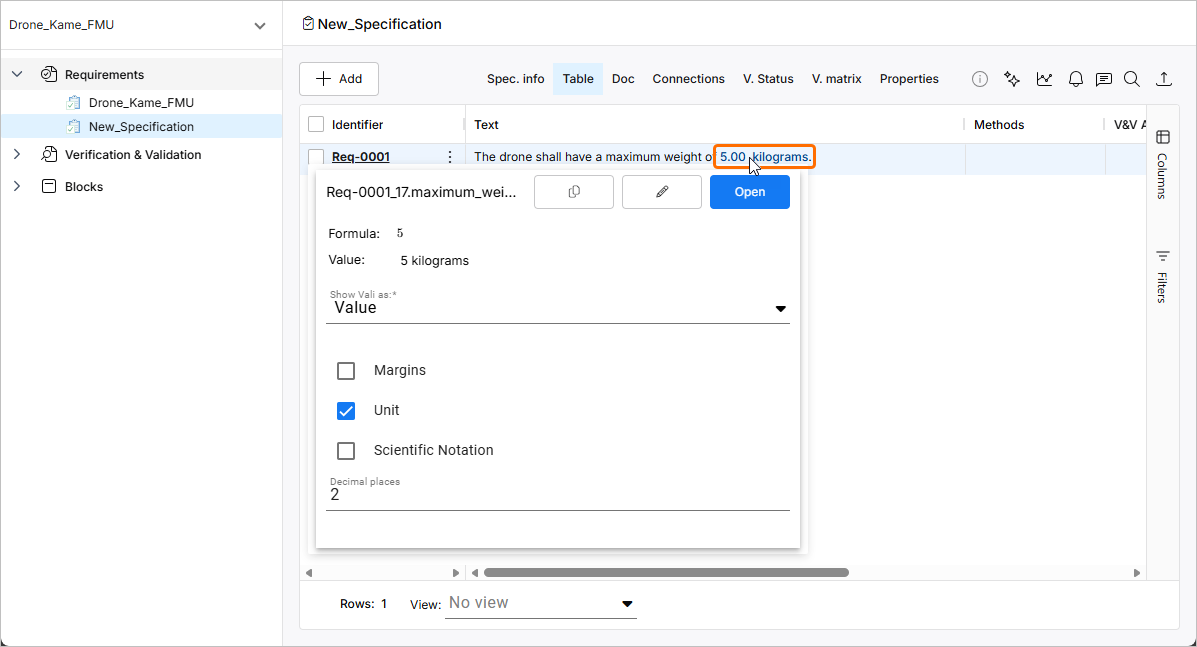The height and width of the screenshot is (647, 1197).
Task: Click the pencil edit button in popup
Action: tap(662, 192)
